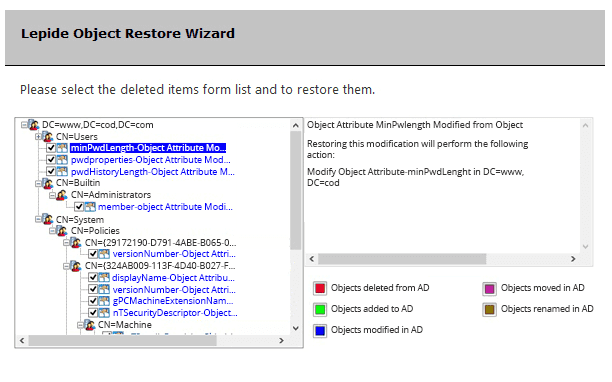Select the nTSecurityDescriptor-Object item
The width and height of the screenshot is (612, 382).
(x=175, y=313)
